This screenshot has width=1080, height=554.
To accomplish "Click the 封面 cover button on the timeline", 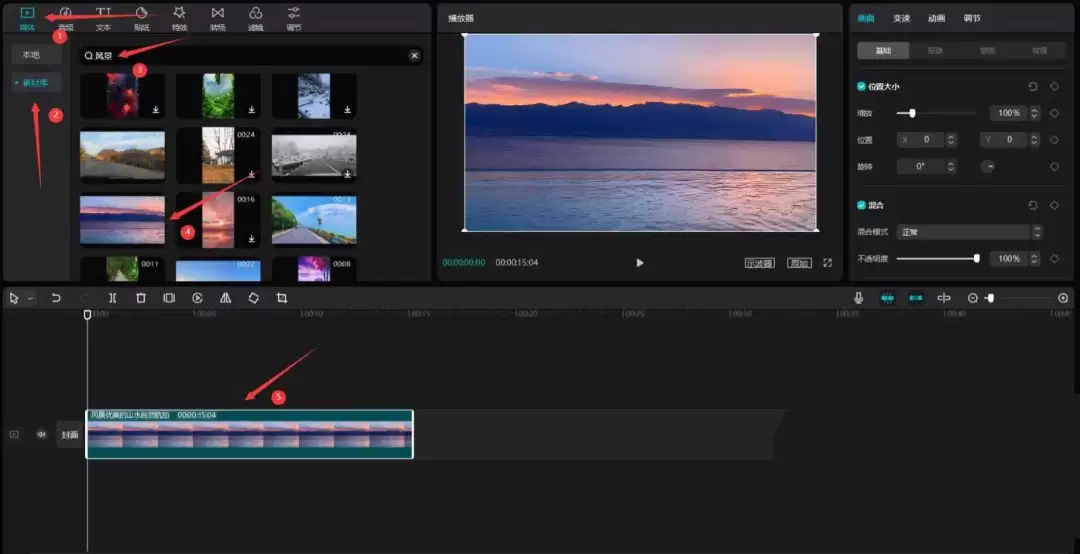I will (x=69, y=434).
